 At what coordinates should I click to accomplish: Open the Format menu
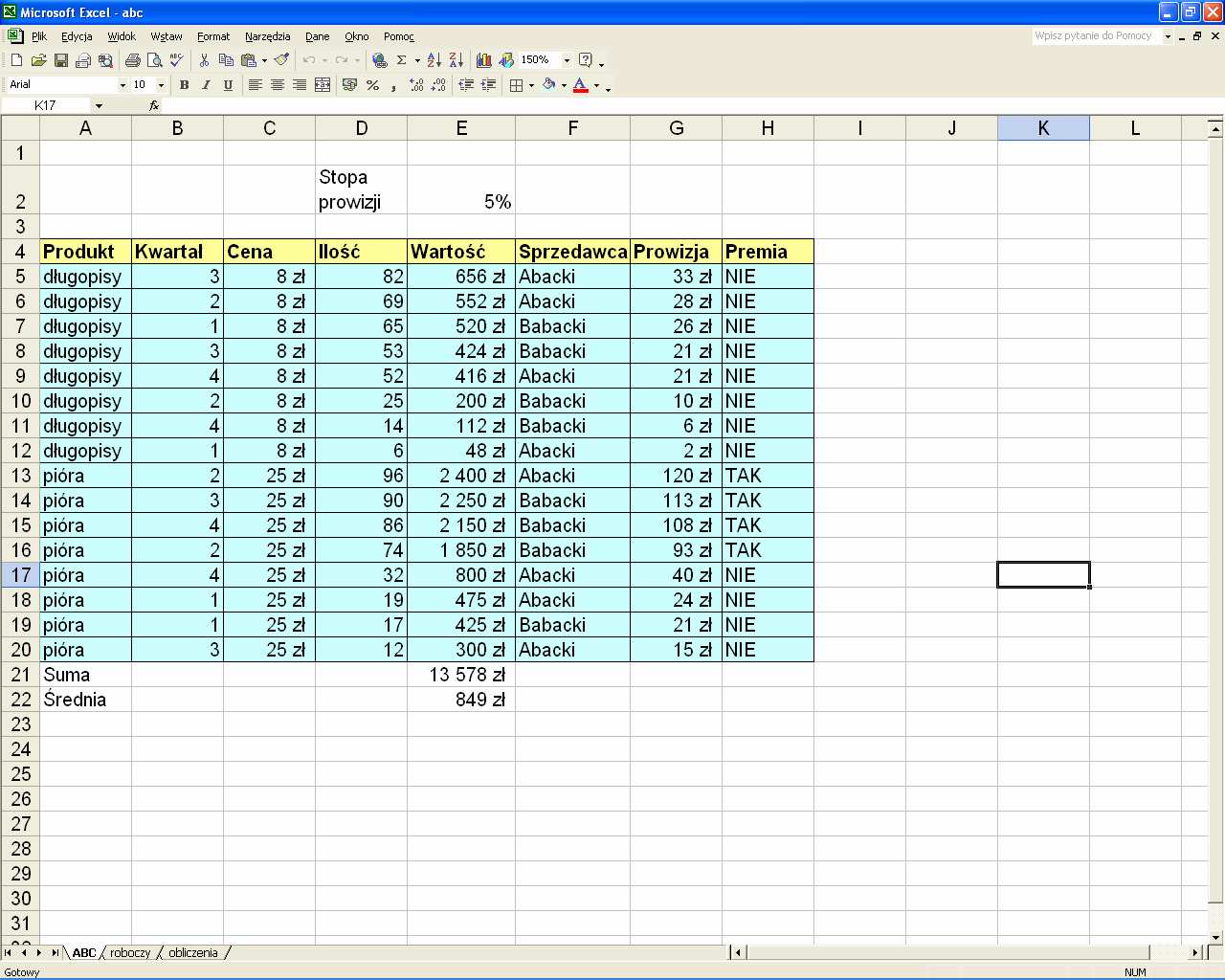tap(213, 36)
